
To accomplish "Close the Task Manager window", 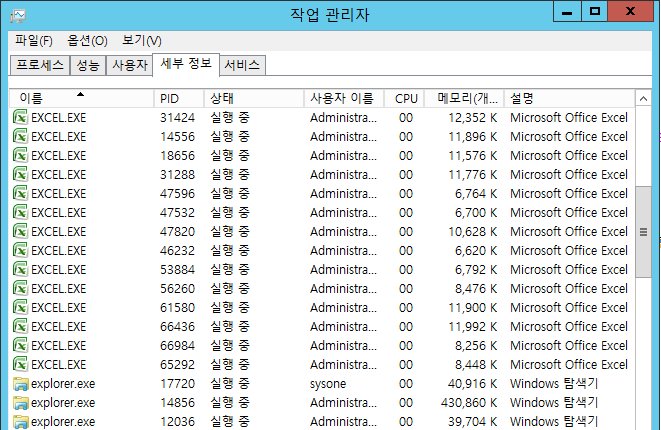I will pos(630,12).
